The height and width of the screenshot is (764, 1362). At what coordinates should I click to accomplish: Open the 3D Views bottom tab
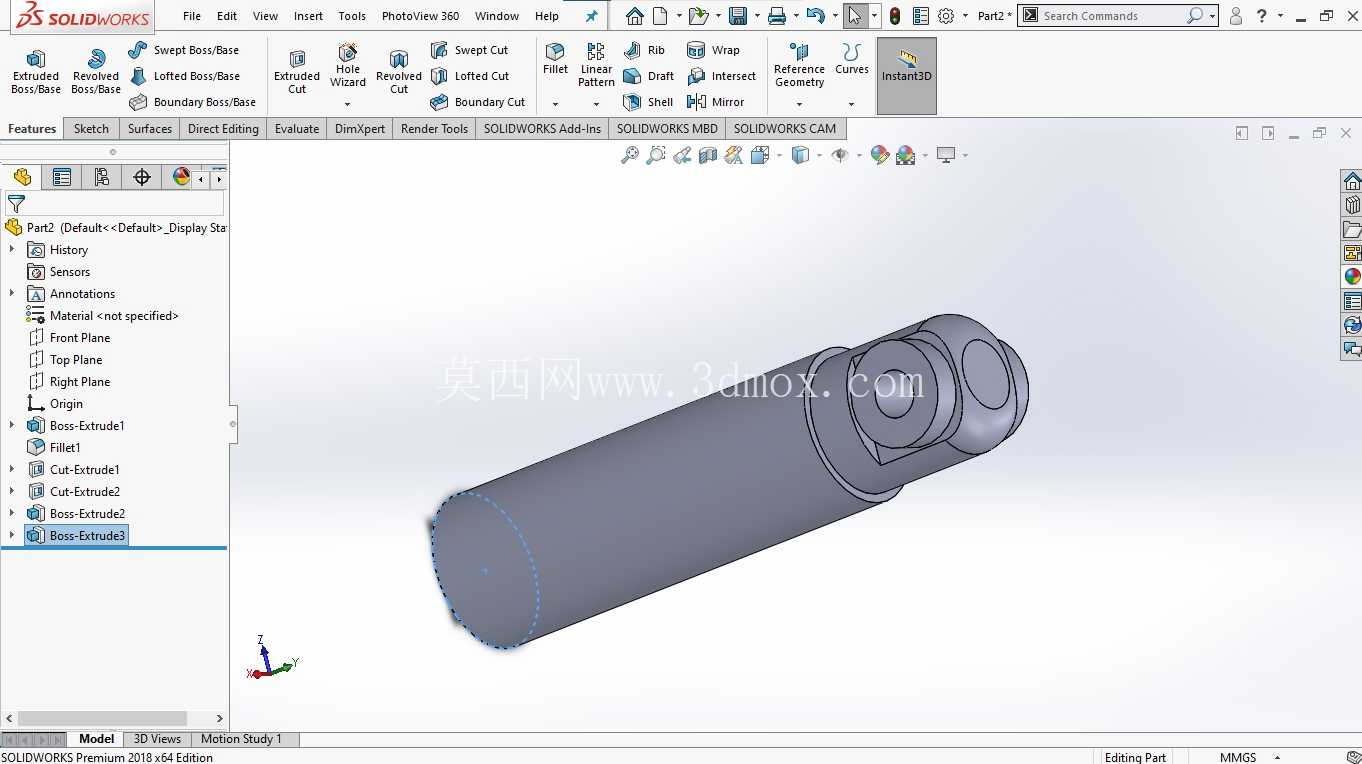[x=158, y=739]
